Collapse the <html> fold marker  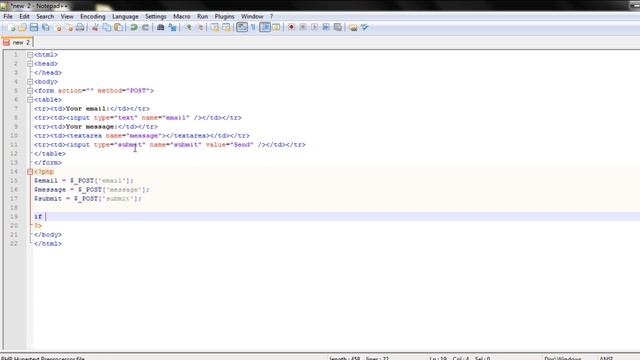click(30, 55)
